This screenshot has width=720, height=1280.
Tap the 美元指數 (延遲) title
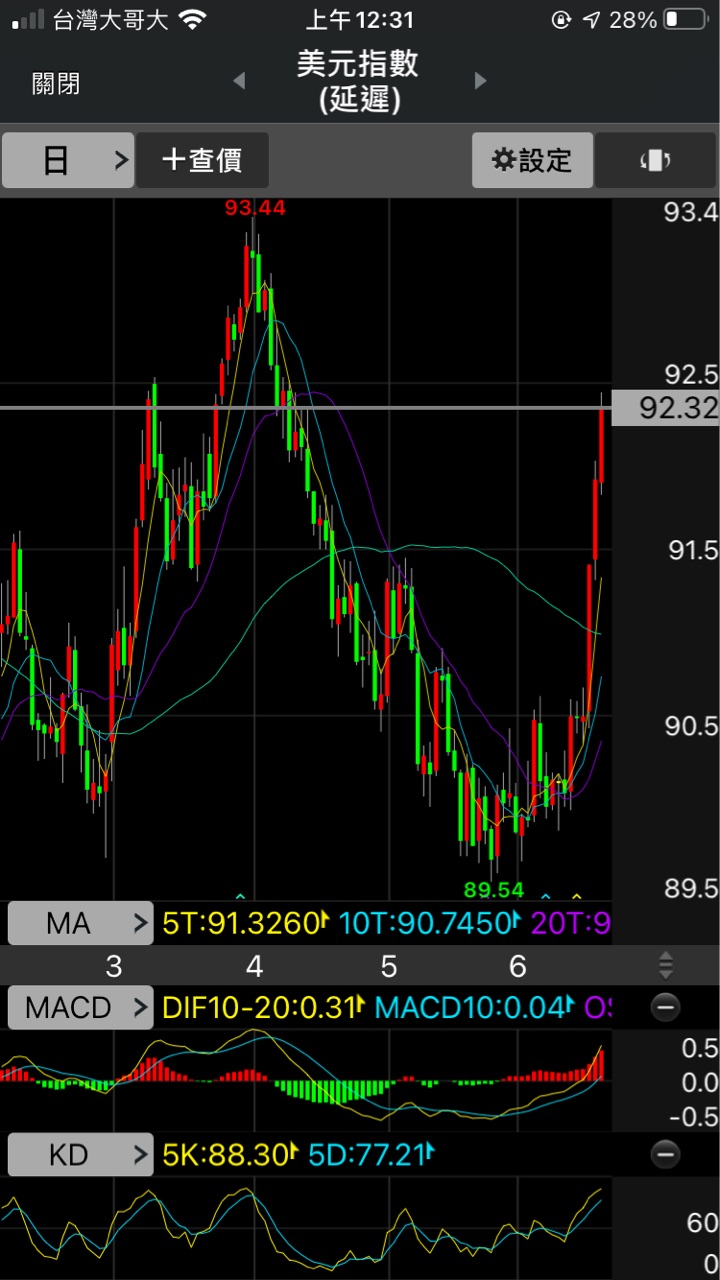358,82
